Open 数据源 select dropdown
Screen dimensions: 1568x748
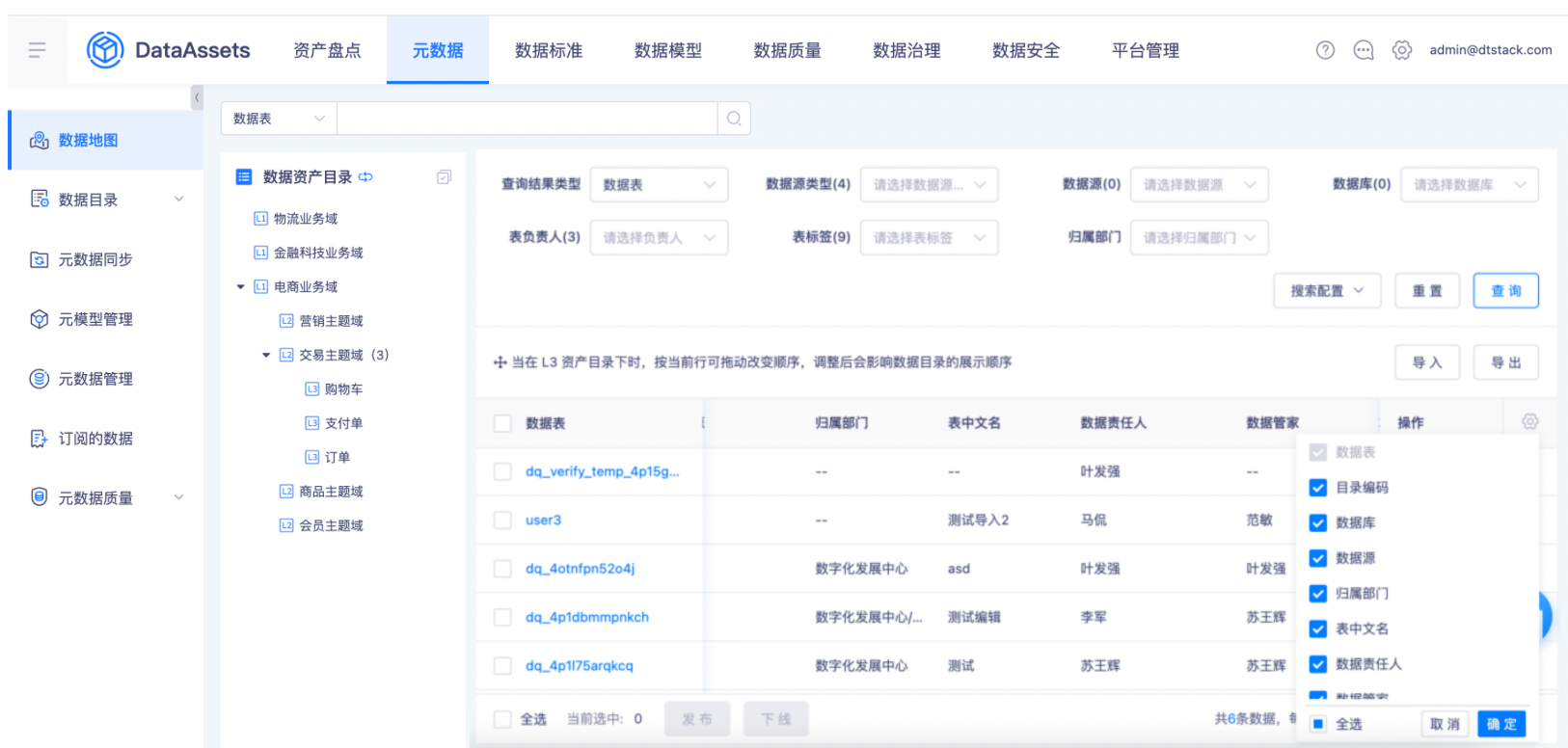pos(1199,184)
